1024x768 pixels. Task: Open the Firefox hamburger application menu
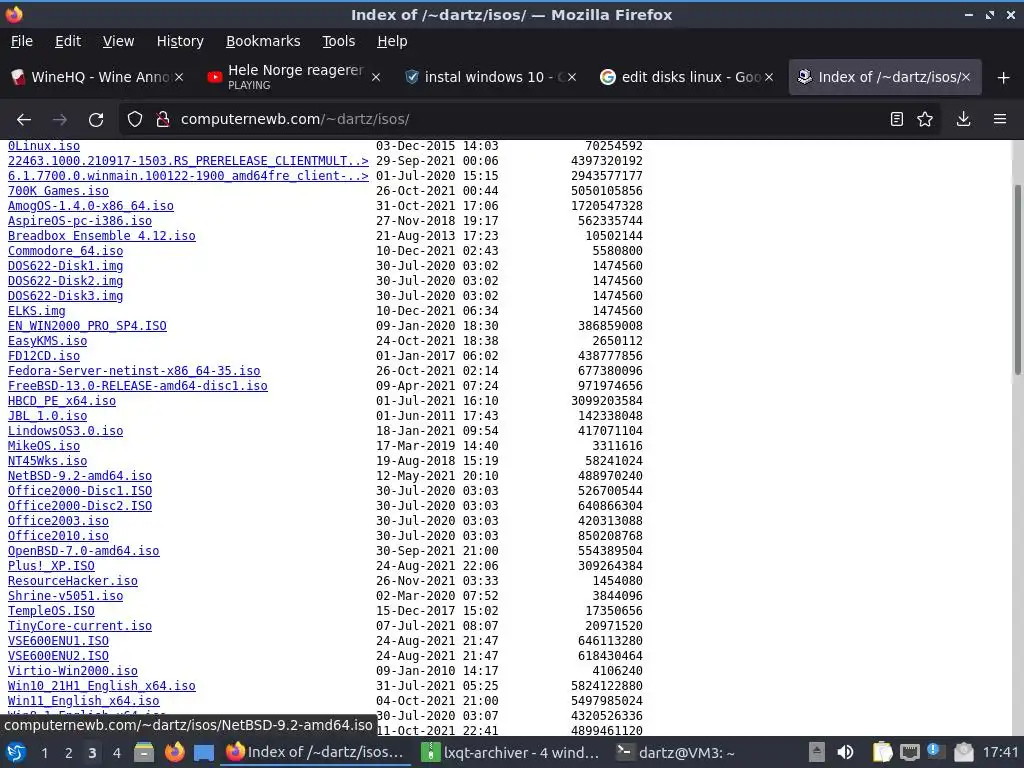1000,120
